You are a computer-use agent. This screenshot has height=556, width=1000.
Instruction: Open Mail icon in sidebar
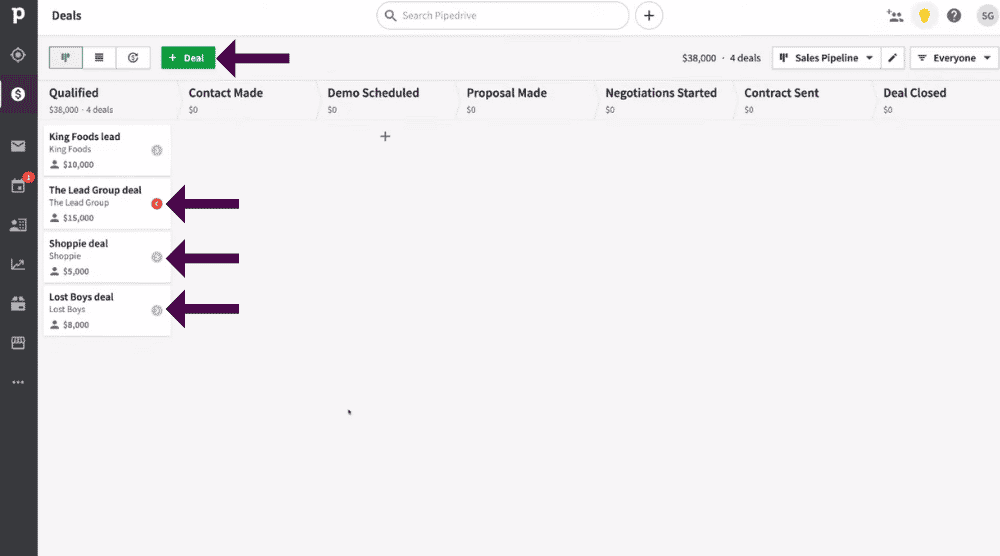click(18, 146)
